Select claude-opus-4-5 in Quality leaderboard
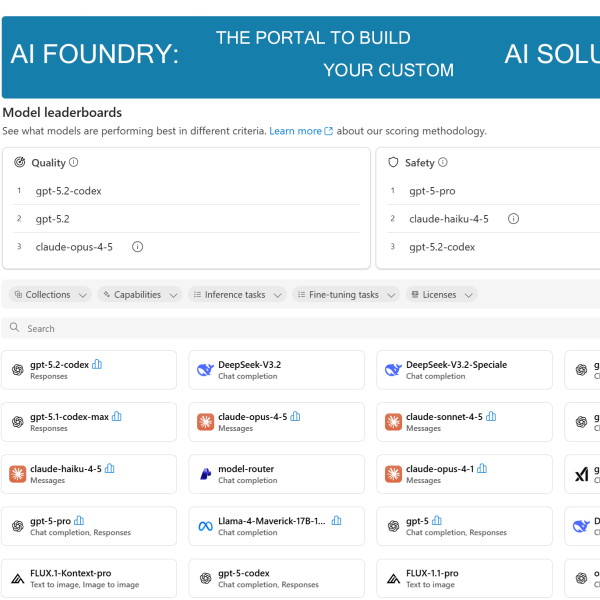600x600 pixels. tap(74, 247)
